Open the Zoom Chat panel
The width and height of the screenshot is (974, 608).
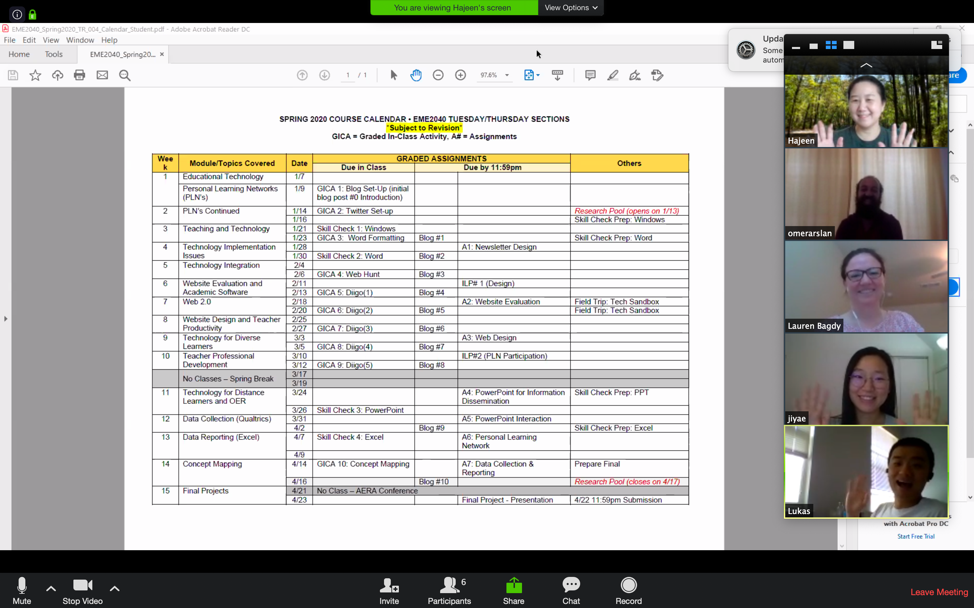pyautogui.click(x=571, y=590)
